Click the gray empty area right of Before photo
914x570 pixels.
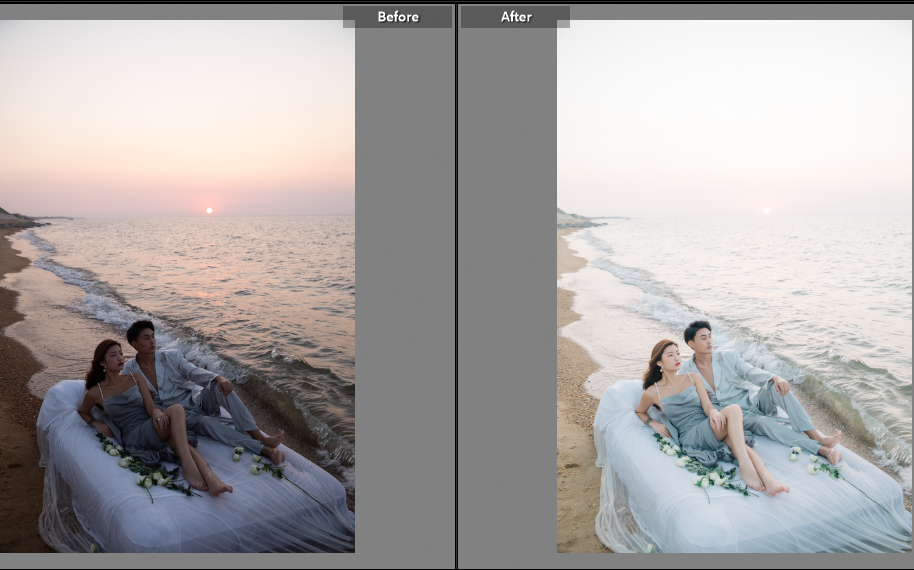point(404,300)
